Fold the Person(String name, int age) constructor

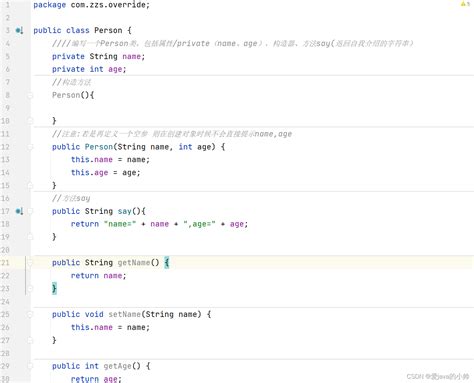(x=30, y=147)
